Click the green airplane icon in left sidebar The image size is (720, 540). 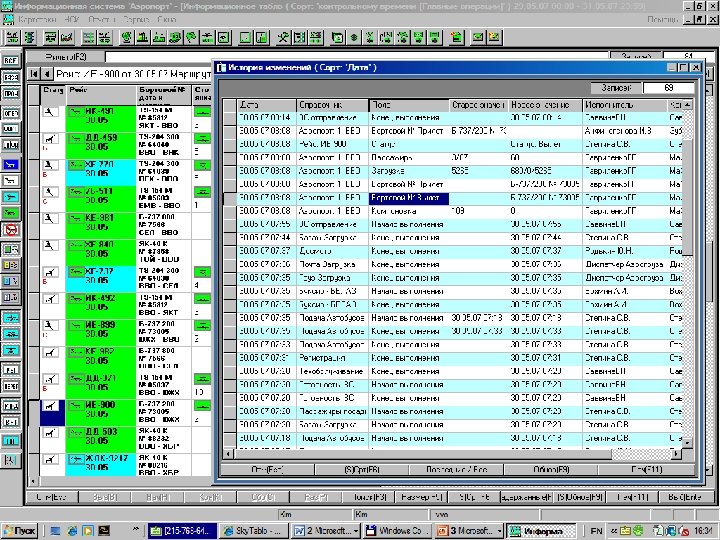pos(11,213)
